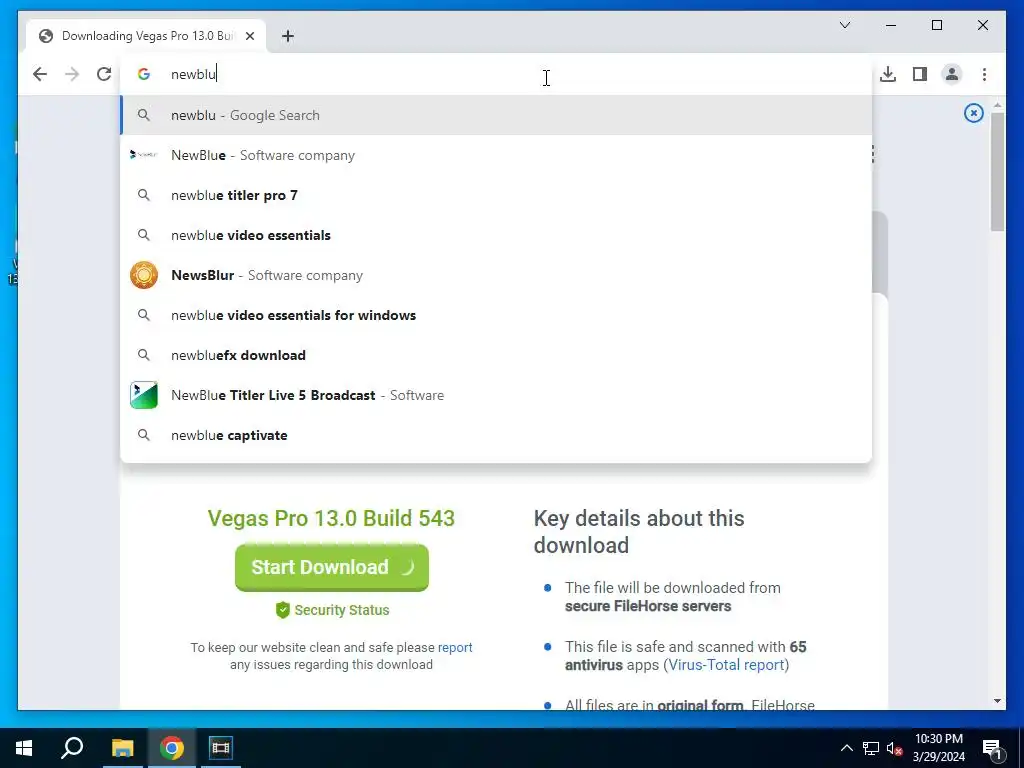Select 'newblue video essentials' suggestion
This screenshot has width=1024, height=768.
pos(496,235)
